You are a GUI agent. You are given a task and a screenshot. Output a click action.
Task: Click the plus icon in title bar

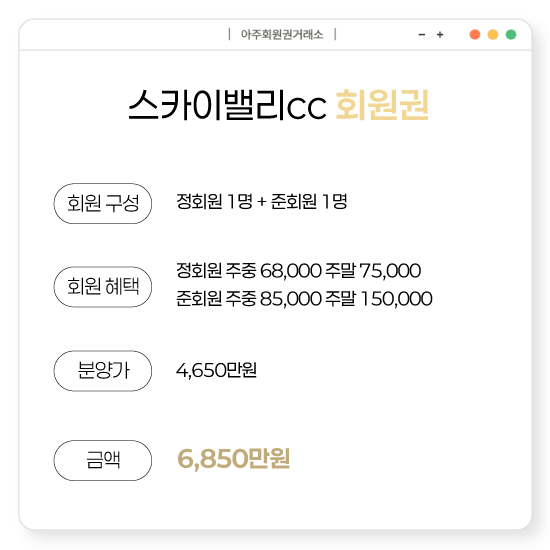tap(440, 34)
